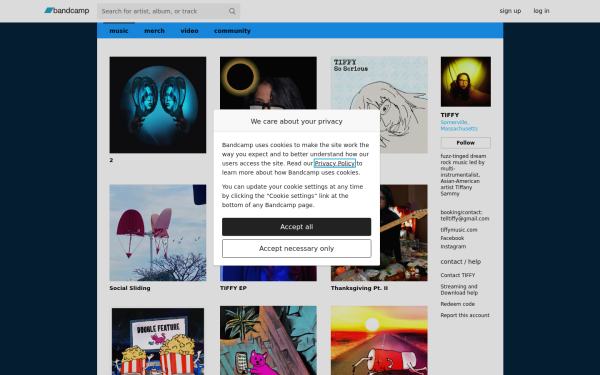Screen dimensions: 600x375
Task: Click the Redeem code link
Action: tap(458, 304)
